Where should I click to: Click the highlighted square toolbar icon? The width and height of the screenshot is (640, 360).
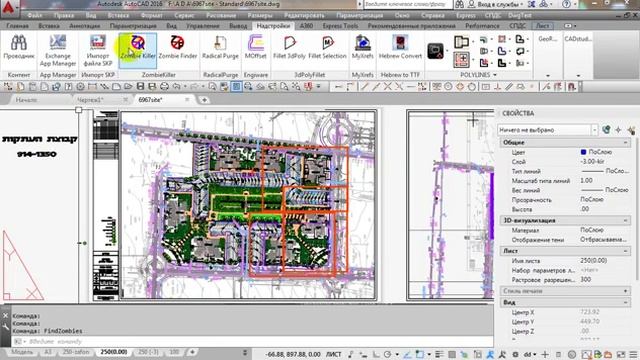(x=236, y=87)
